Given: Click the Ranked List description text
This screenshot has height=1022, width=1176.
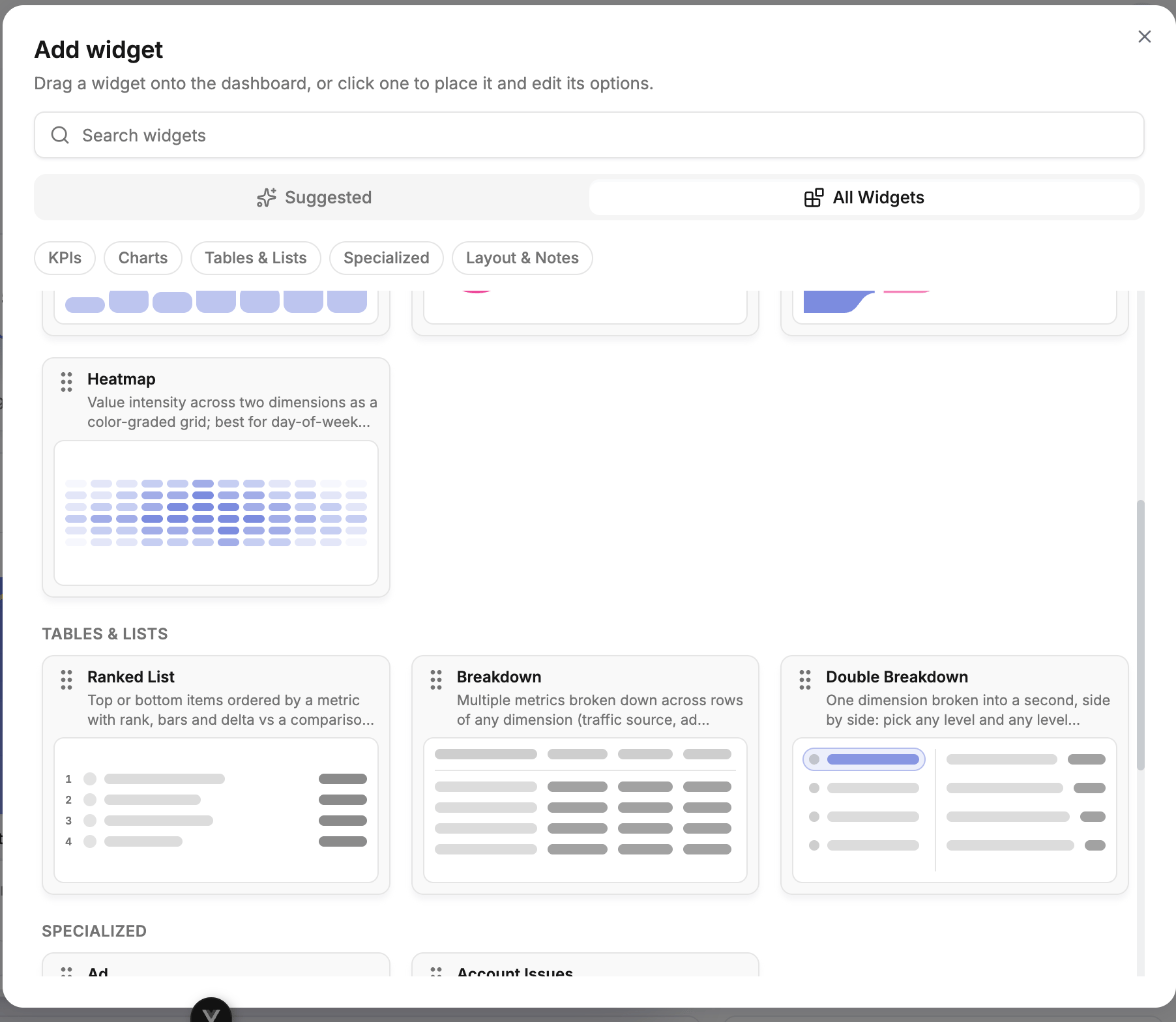Looking at the screenshot, I should coord(231,710).
